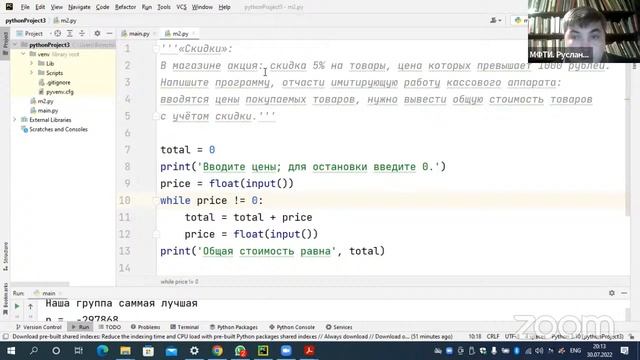This screenshot has width=640, height=360.
Task: Open Project view dropdown
Action: [x=33, y=33]
